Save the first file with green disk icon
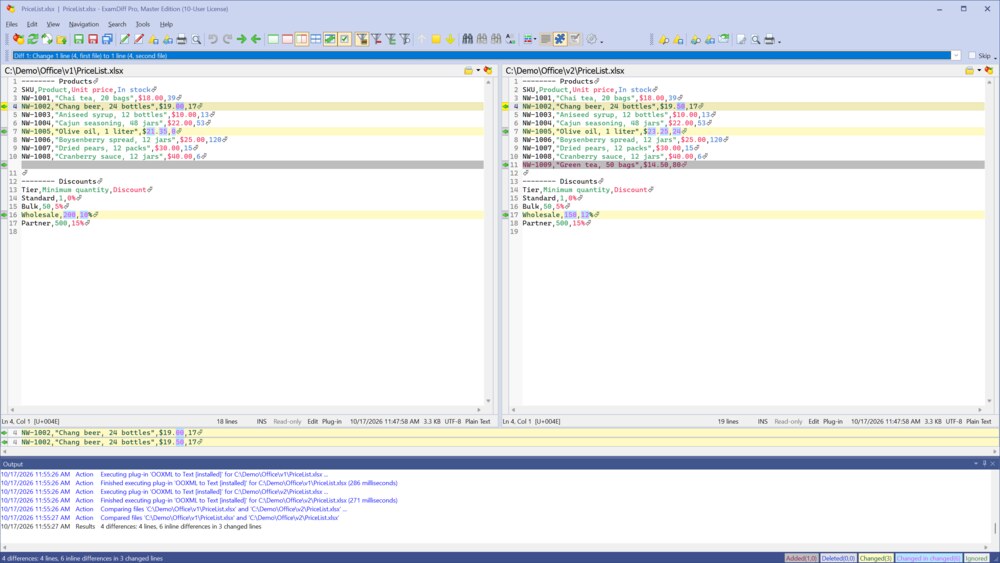Screen dimensions: 1000x563 click(x=78, y=40)
